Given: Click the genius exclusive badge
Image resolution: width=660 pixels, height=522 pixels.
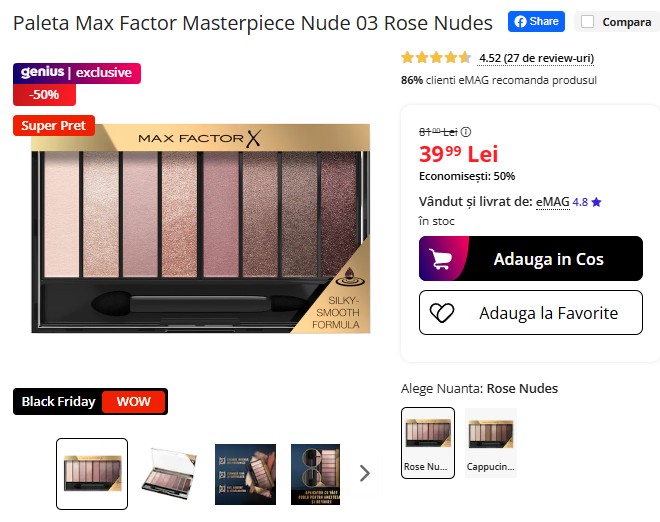Looking at the screenshot, I should pos(77,73).
